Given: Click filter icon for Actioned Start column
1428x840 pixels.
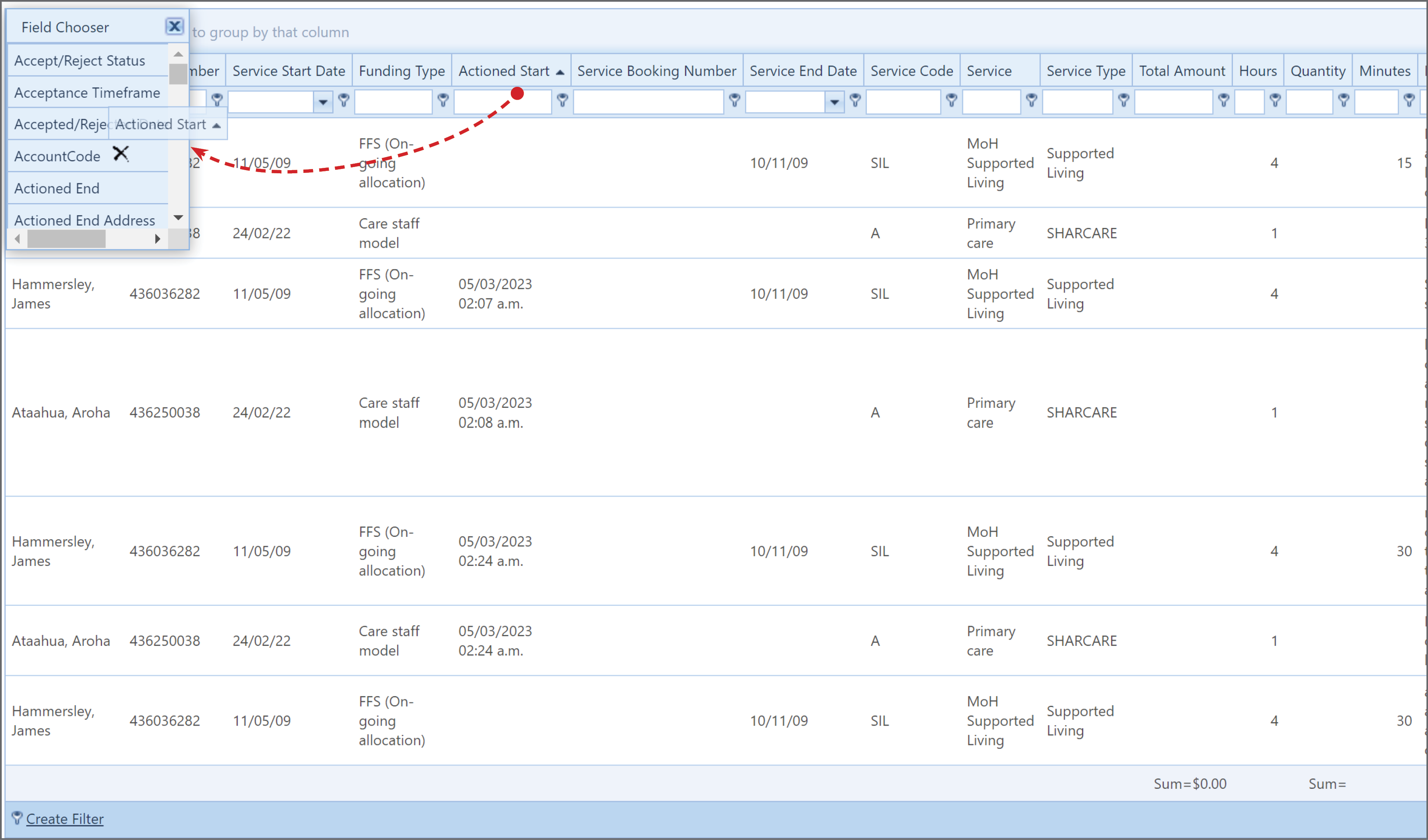Looking at the screenshot, I should tap(562, 101).
